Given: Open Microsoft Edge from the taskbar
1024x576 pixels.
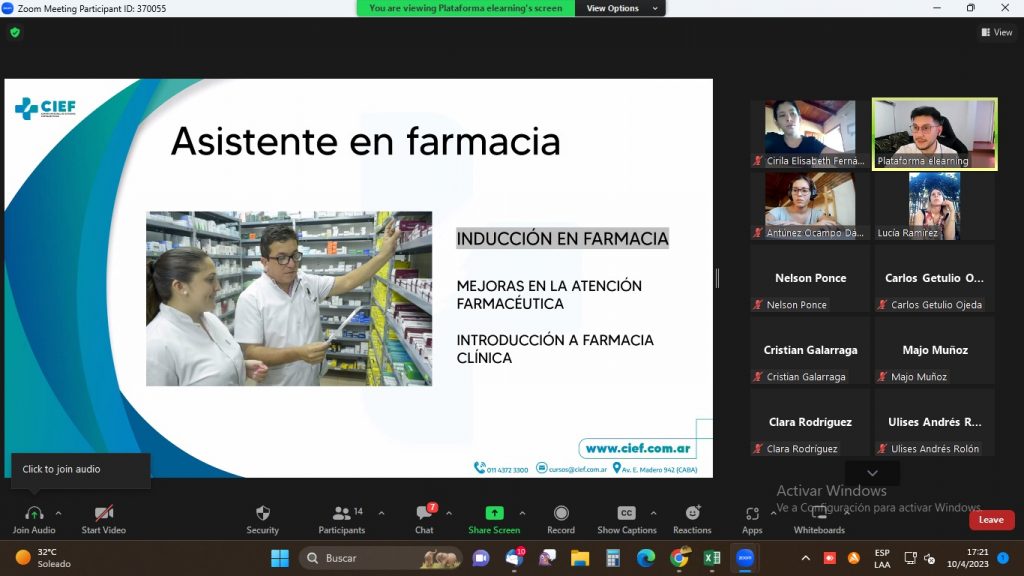Looking at the screenshot, I should coord(646,558).
